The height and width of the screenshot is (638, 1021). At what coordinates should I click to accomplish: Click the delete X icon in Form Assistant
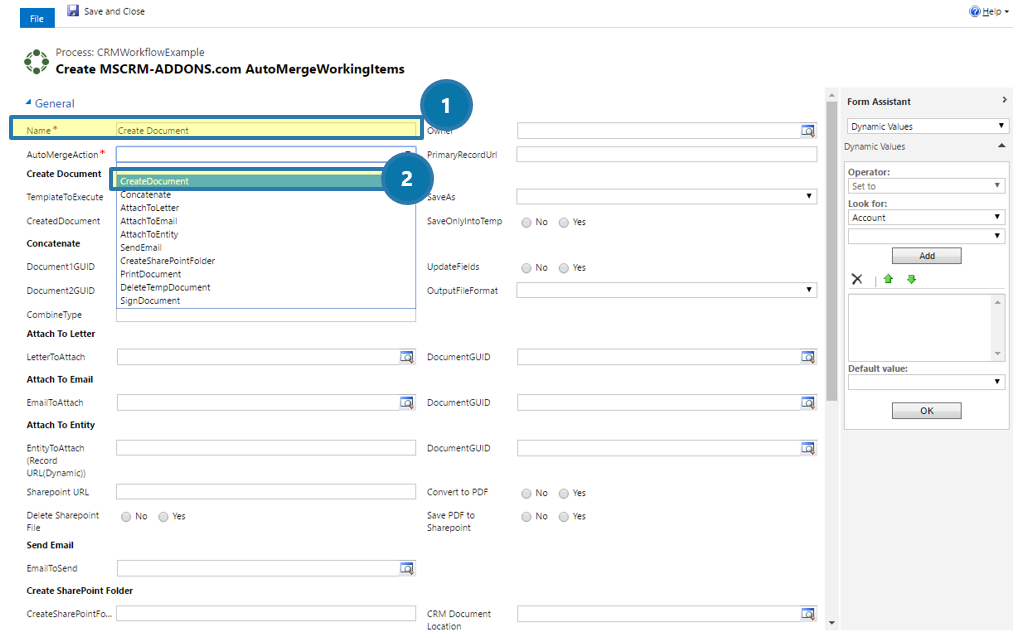pos(857,279)
